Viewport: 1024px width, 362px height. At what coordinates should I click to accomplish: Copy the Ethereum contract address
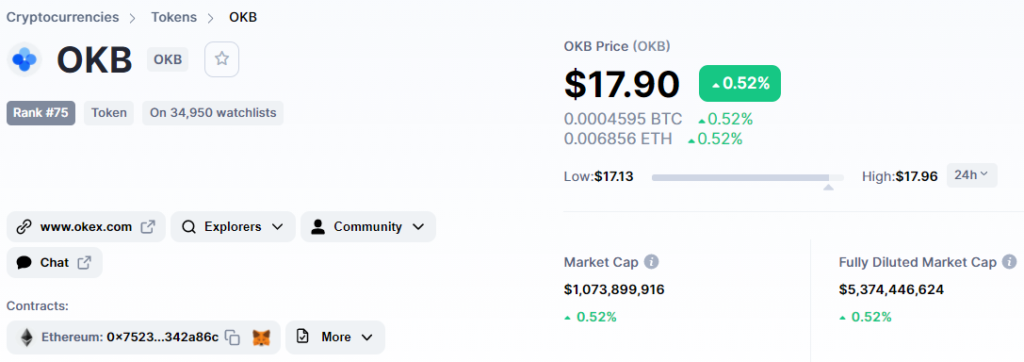(232, 337)
